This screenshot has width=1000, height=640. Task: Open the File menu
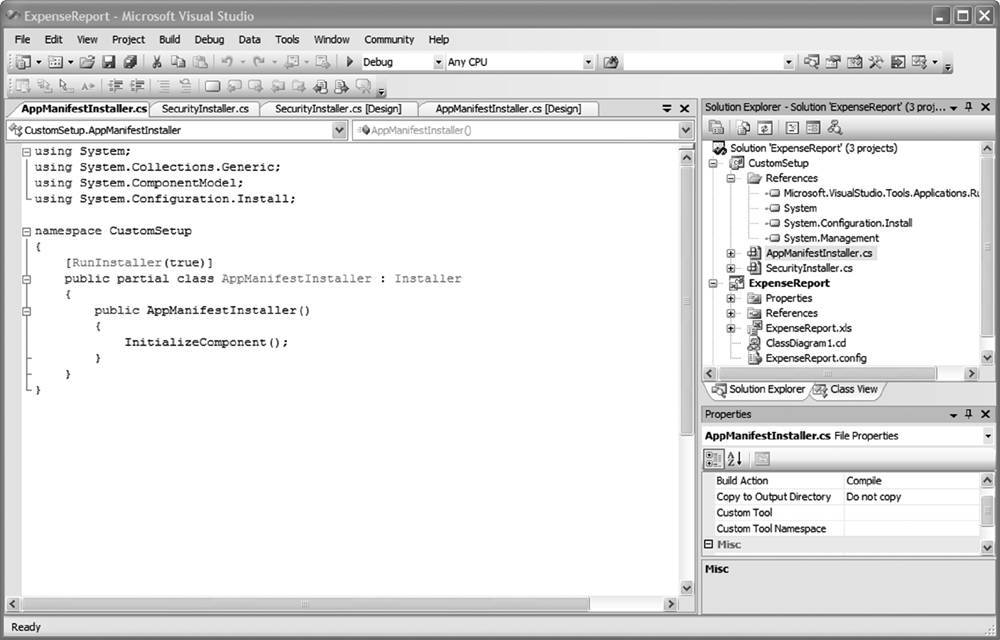click(22, 40)
